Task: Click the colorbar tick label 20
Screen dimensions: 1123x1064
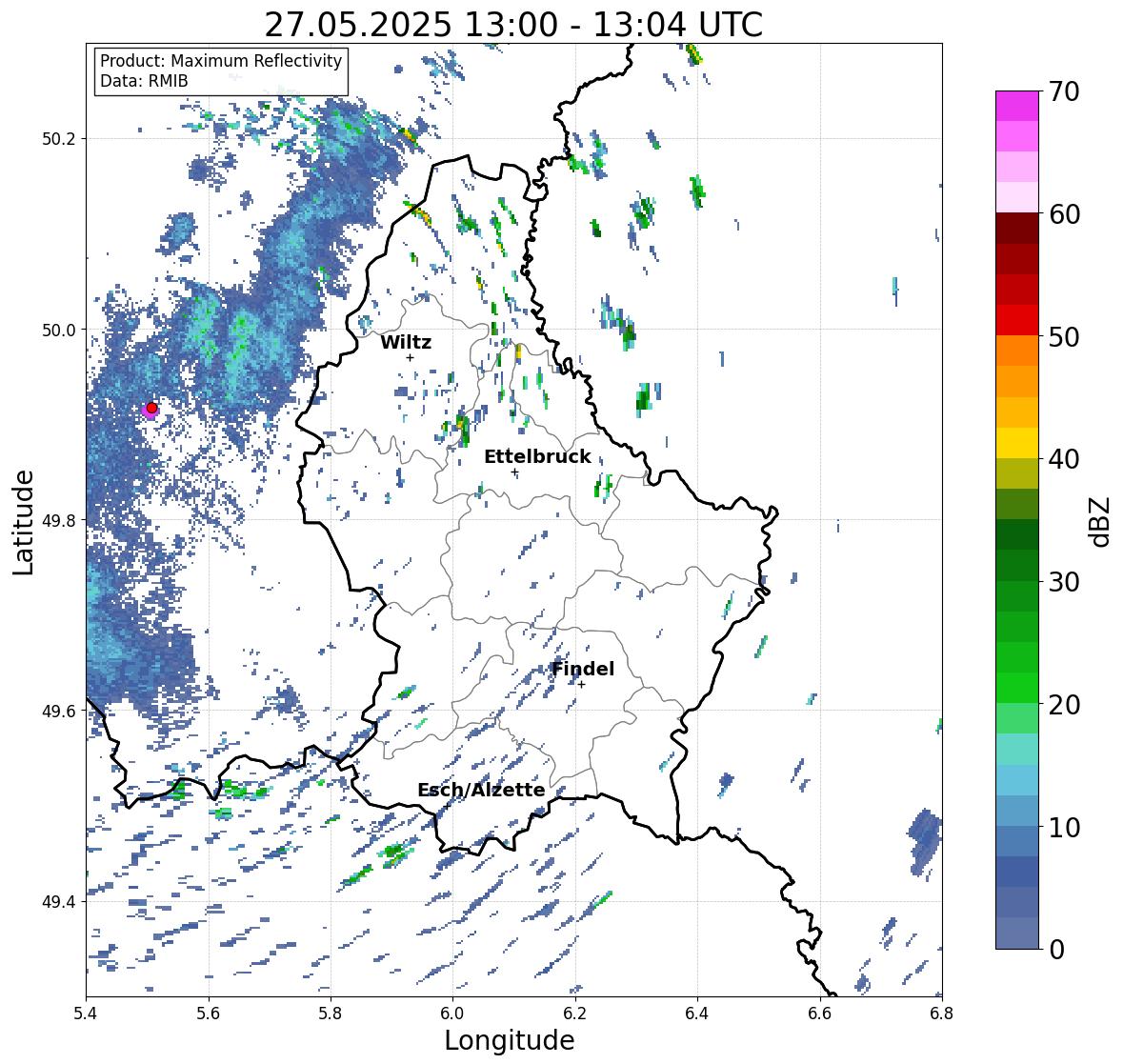Action: point(1064,705)
